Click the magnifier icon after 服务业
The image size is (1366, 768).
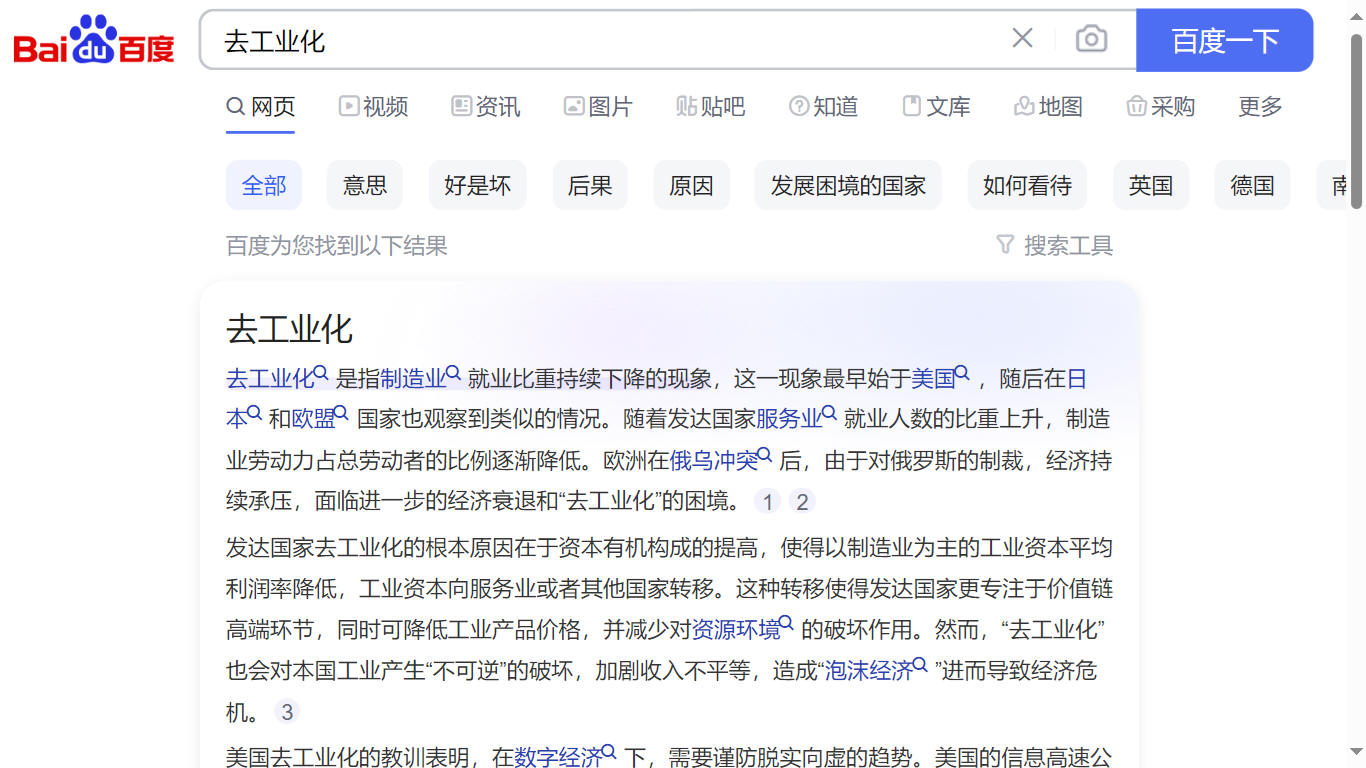tap(829, 414)
